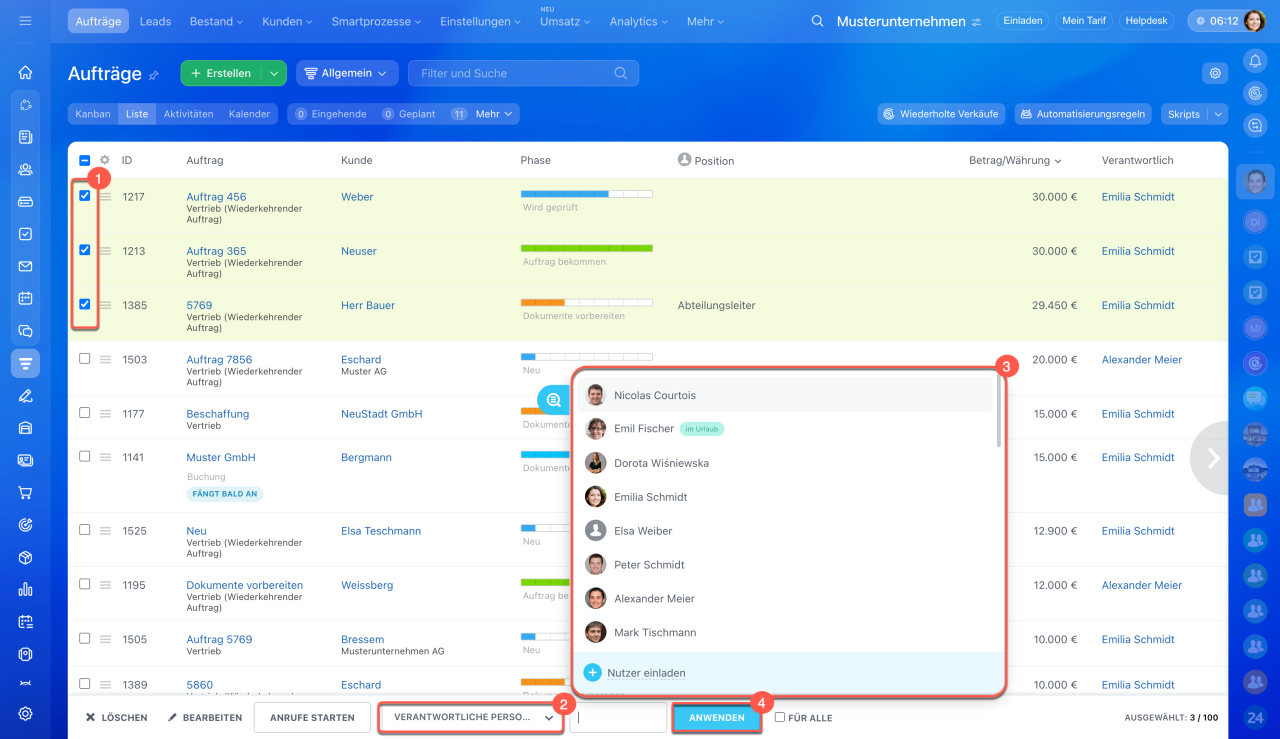Open list settings gear beside Skripts

pyautogui.click(x=1215, y=73)
